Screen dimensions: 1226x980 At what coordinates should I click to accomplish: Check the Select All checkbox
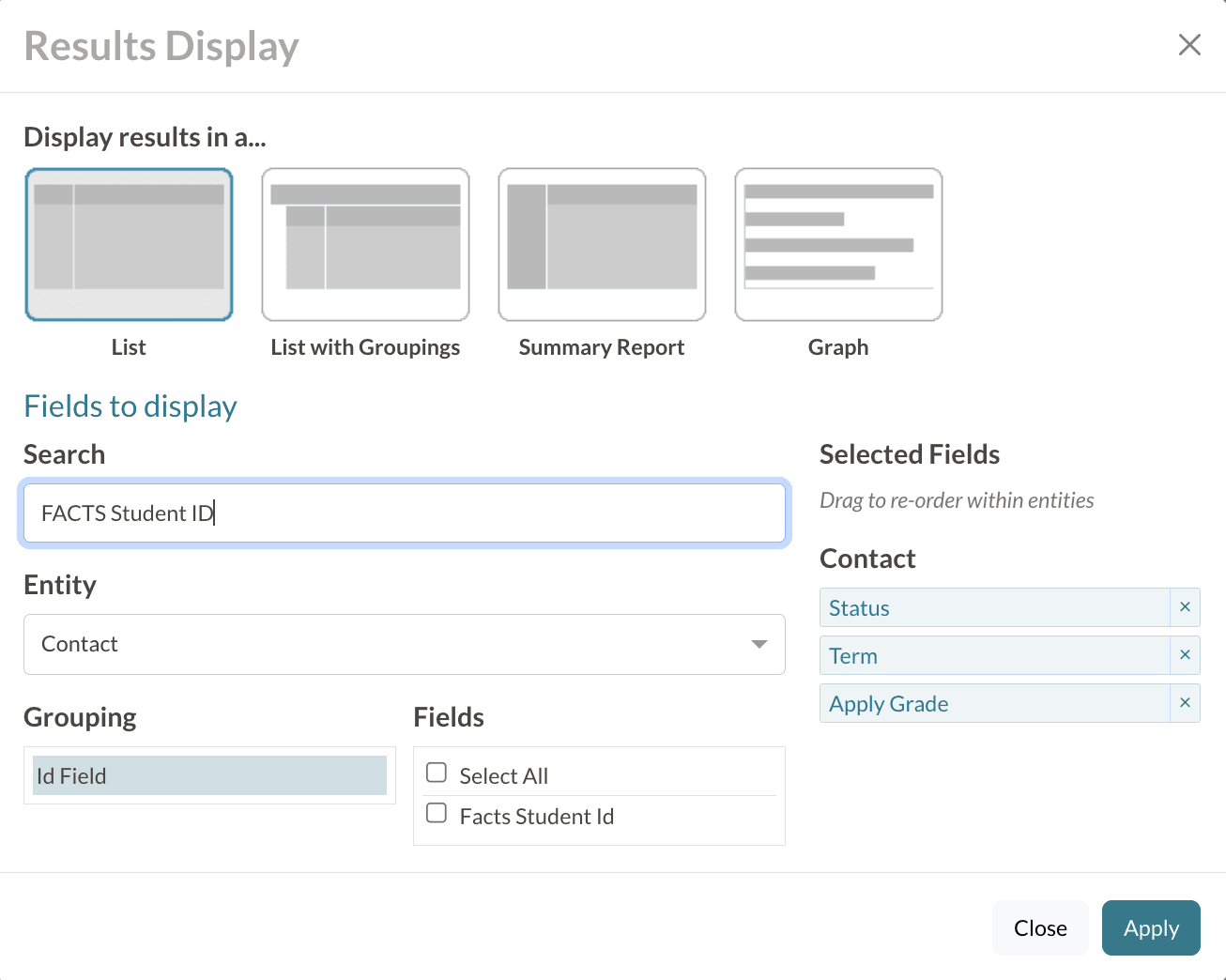coord(437,773)
